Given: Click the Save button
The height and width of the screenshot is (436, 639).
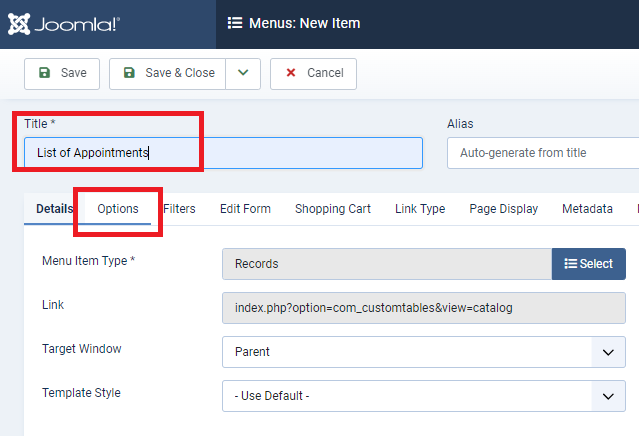Looking at the screenshot, I should 62,73.
